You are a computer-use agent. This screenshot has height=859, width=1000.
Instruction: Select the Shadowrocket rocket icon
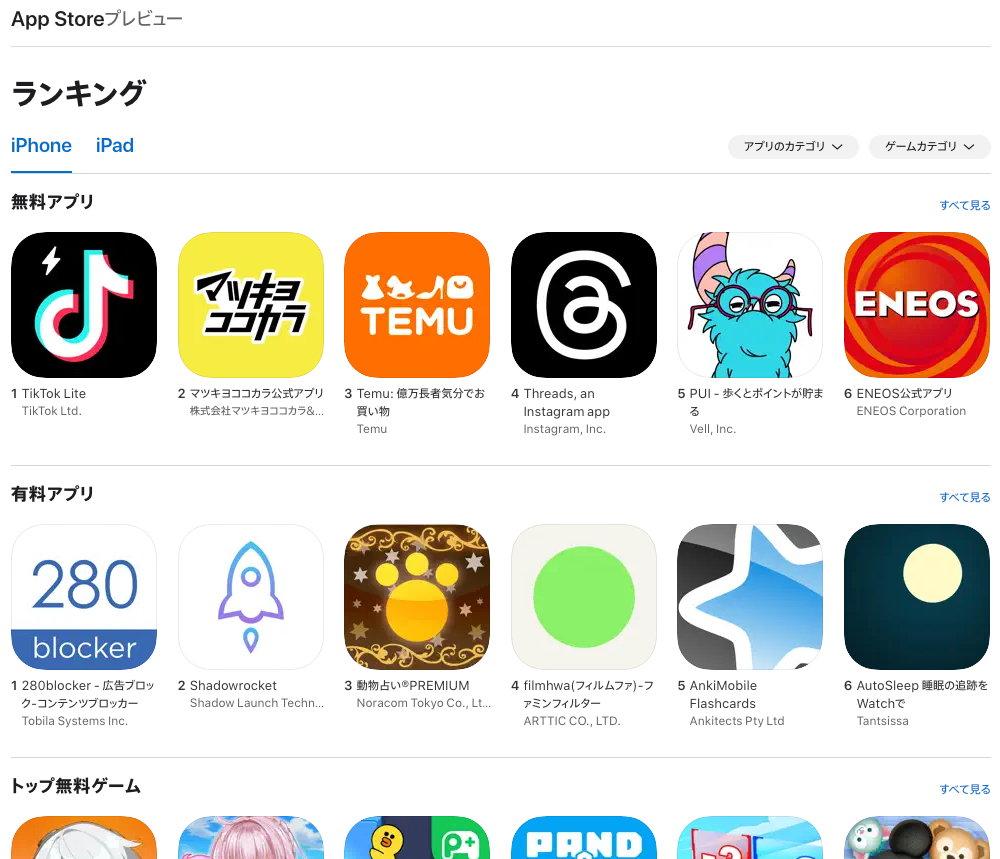[251, 597]
